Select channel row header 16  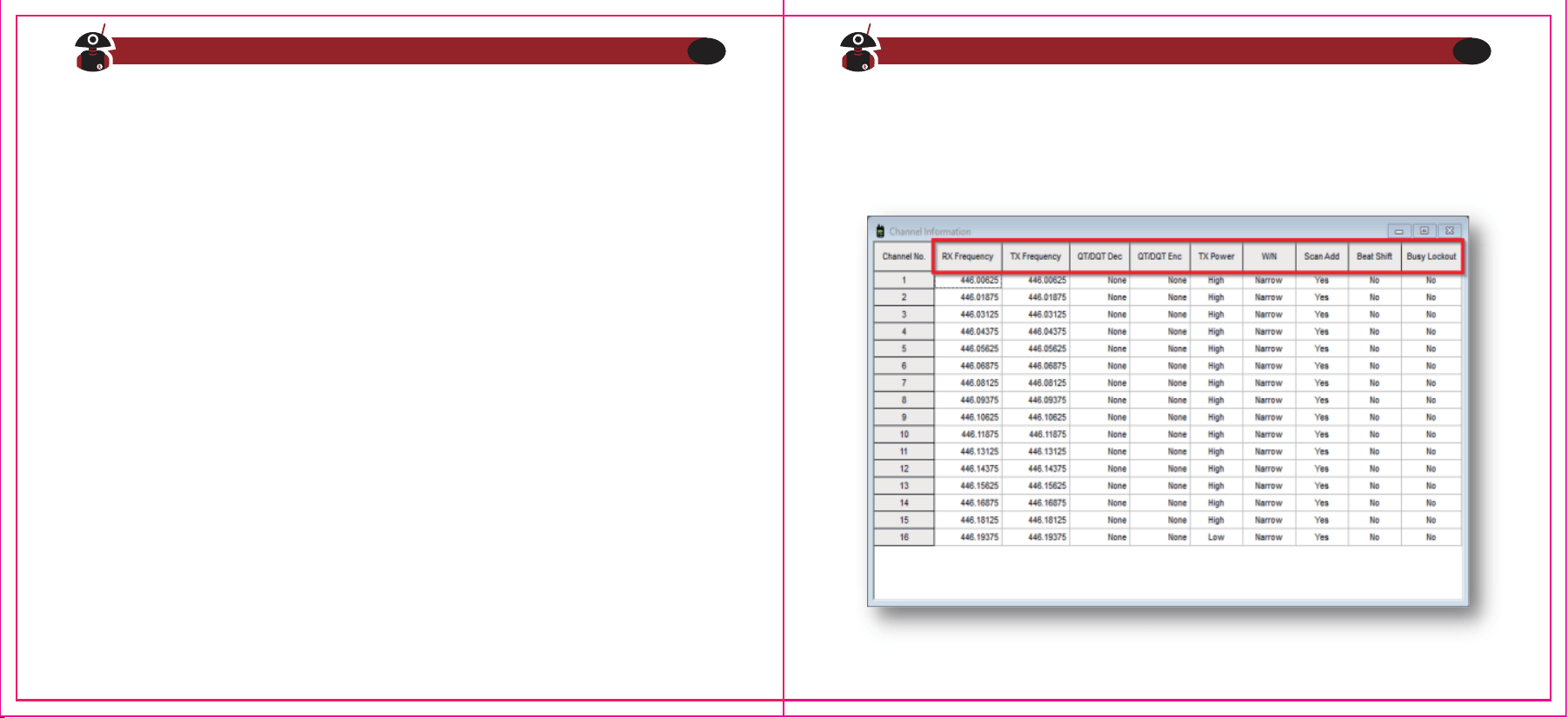click(x=904, y=537)
